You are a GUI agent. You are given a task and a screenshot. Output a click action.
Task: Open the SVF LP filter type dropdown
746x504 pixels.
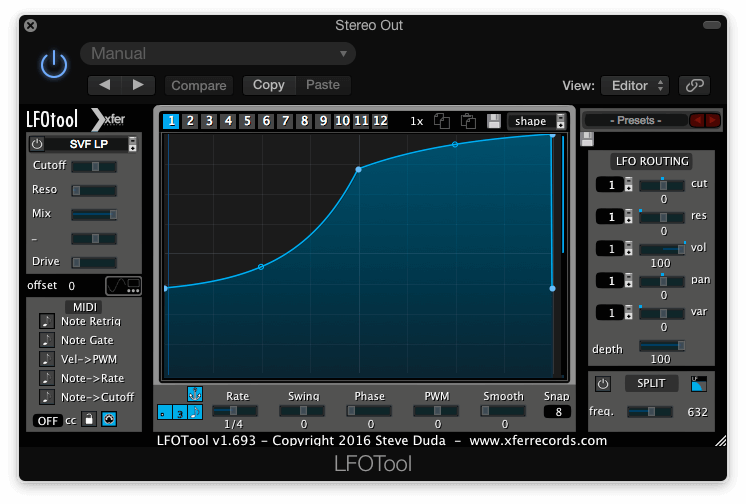coord(91,144)
